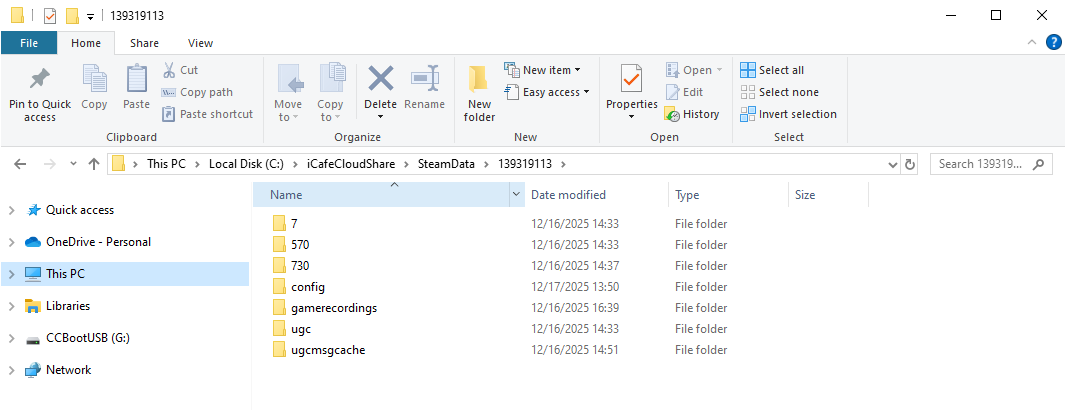Click the Pin to Quick access icon
Viewport: 1066px width, 410px height.
click(40, 80)
